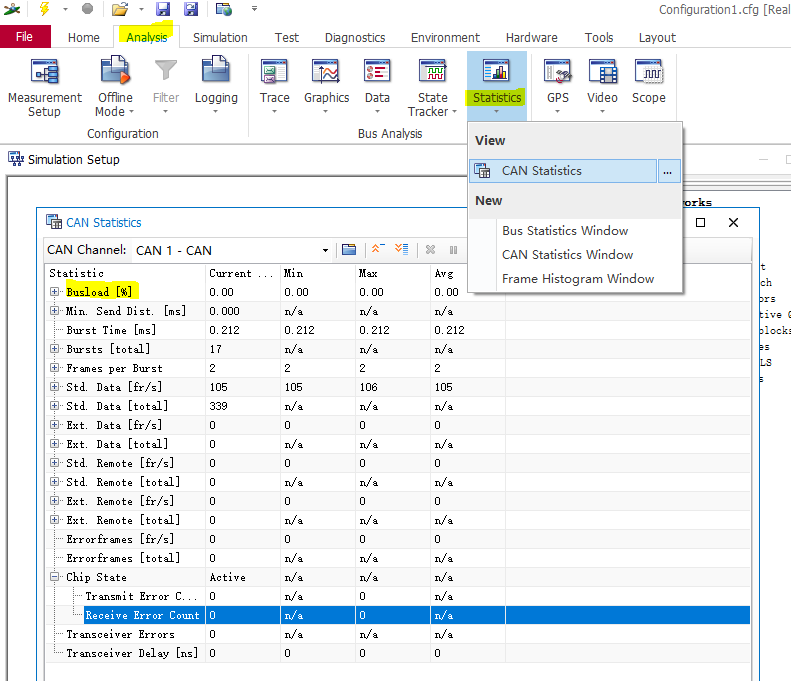Click the Transceiver Errors row

tap(397, 634)
